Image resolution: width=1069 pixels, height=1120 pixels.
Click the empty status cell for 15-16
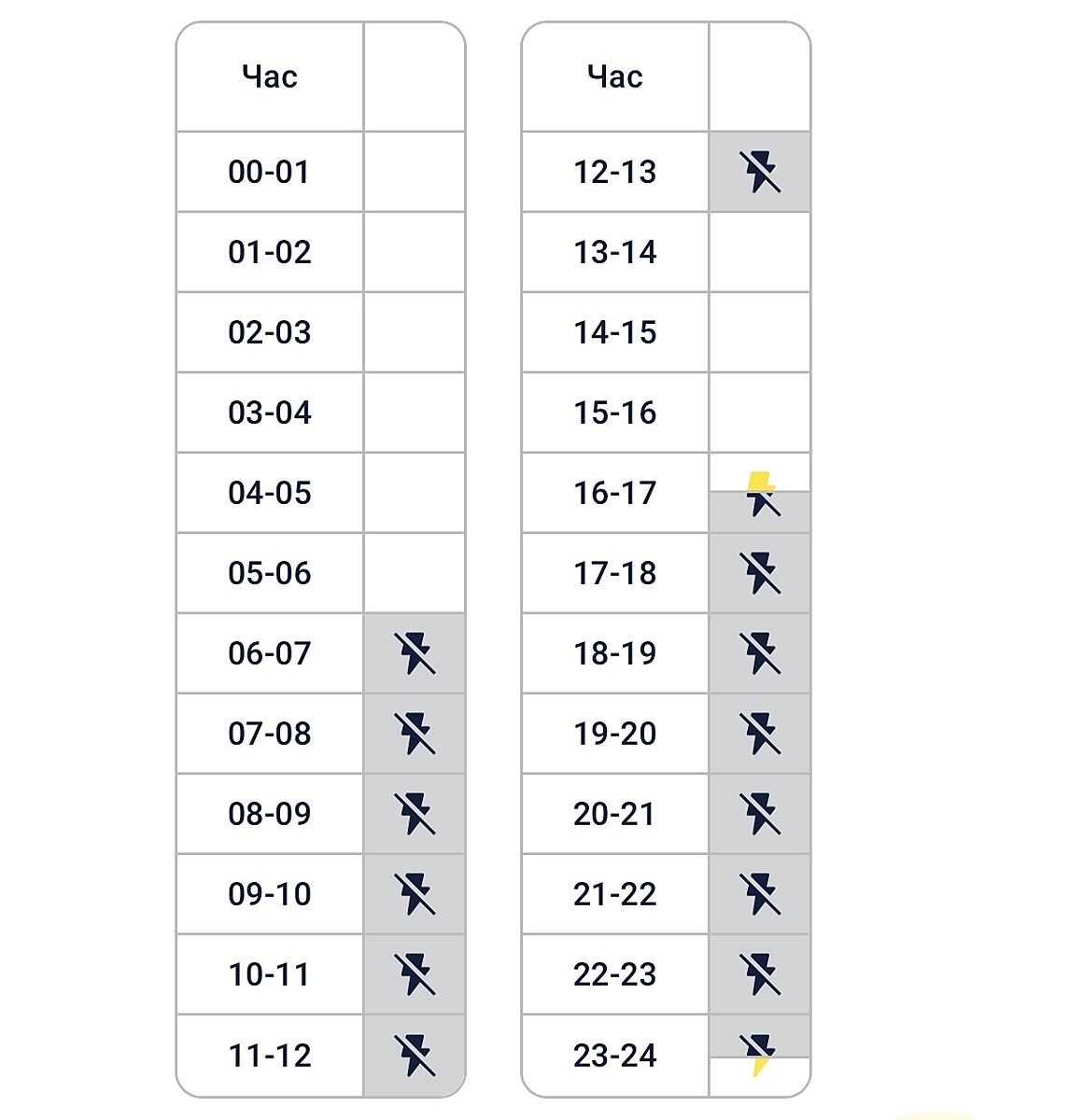click(x=760, y=413)
